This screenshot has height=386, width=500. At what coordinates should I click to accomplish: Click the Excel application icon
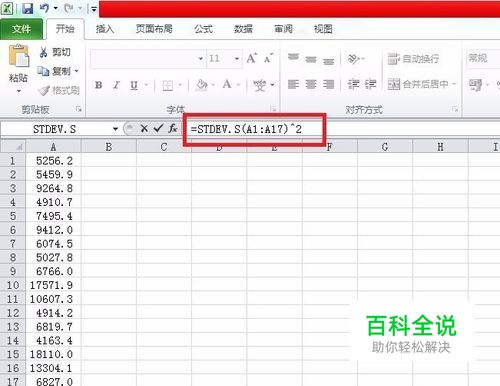click(x=7, y=8)
